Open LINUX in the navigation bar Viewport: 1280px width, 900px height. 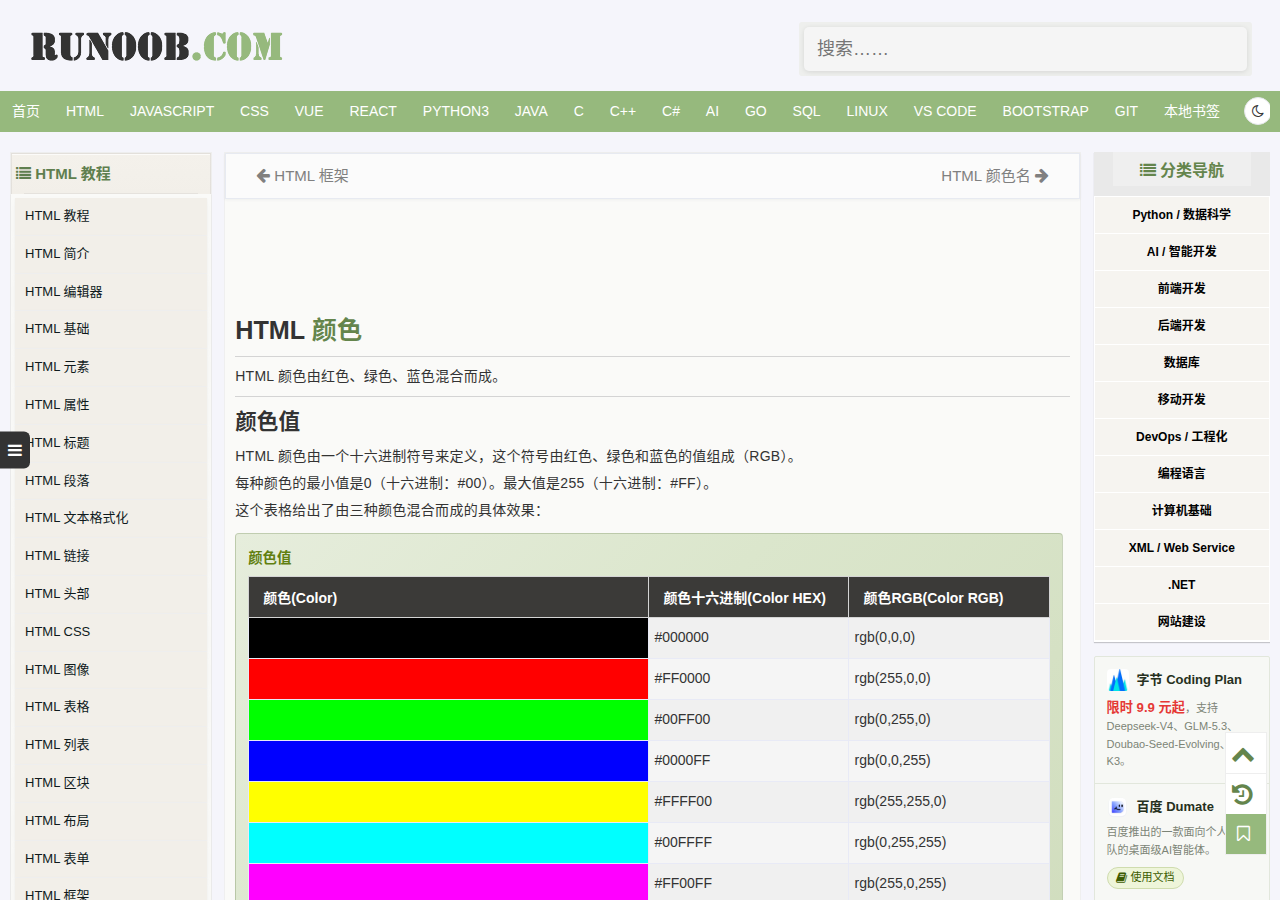867,111
